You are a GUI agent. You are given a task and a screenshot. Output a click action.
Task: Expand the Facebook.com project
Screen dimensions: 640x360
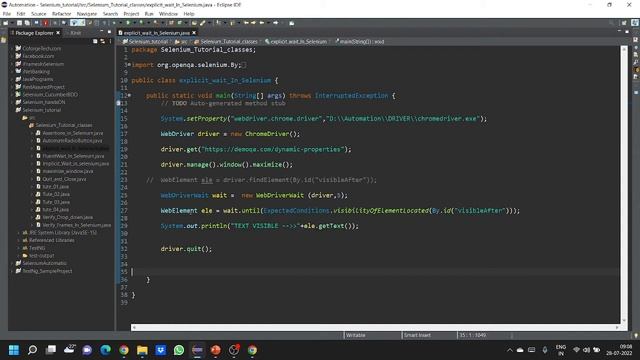(x=12, y=56)
